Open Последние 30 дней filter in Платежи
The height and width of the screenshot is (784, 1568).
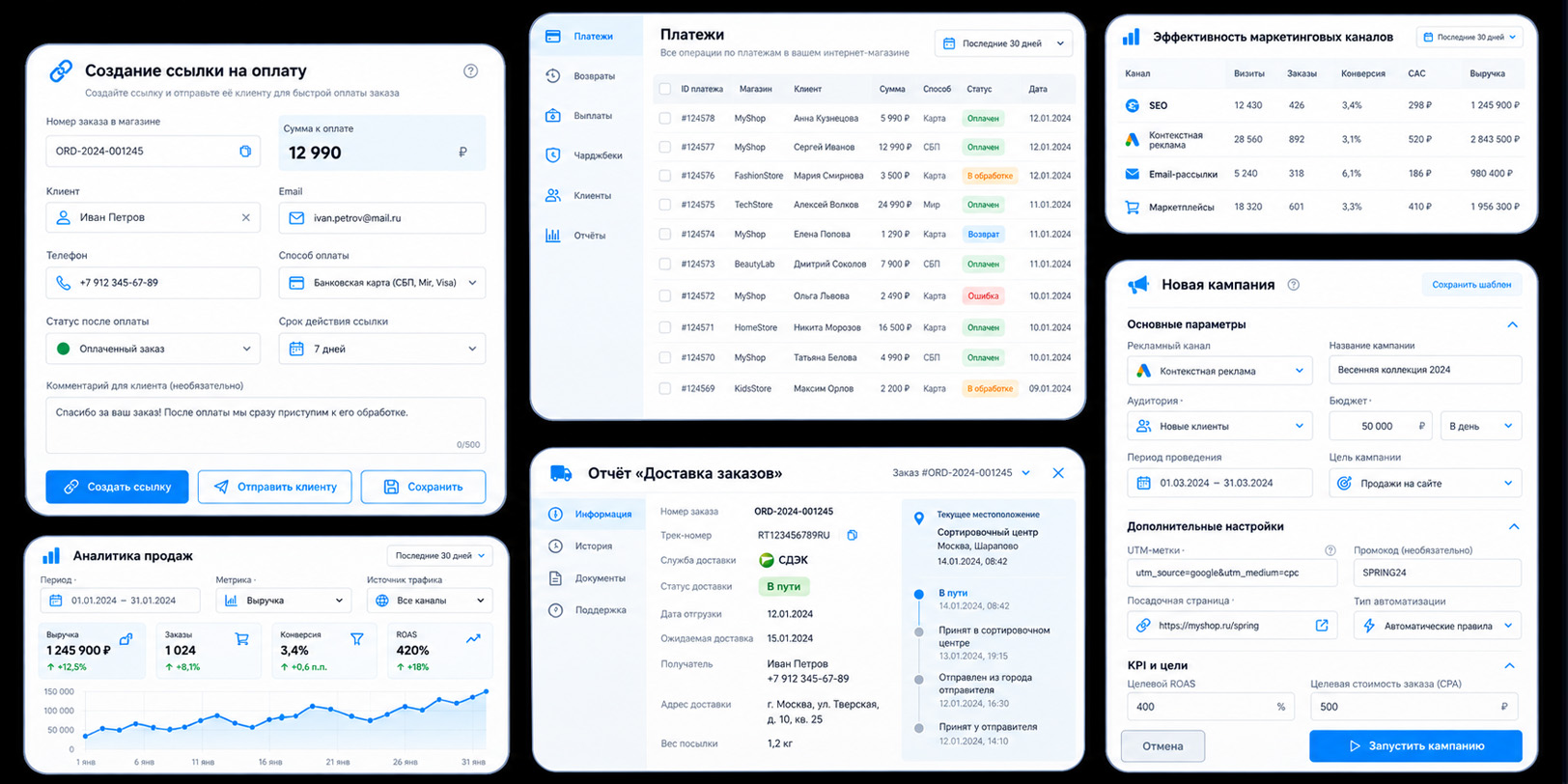[1003, 43]
